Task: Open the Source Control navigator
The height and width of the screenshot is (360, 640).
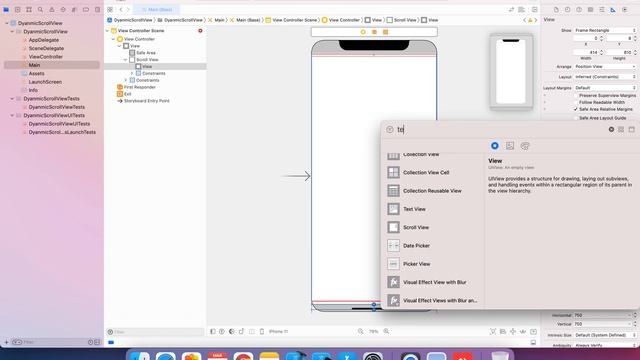Action: point(18,9)
